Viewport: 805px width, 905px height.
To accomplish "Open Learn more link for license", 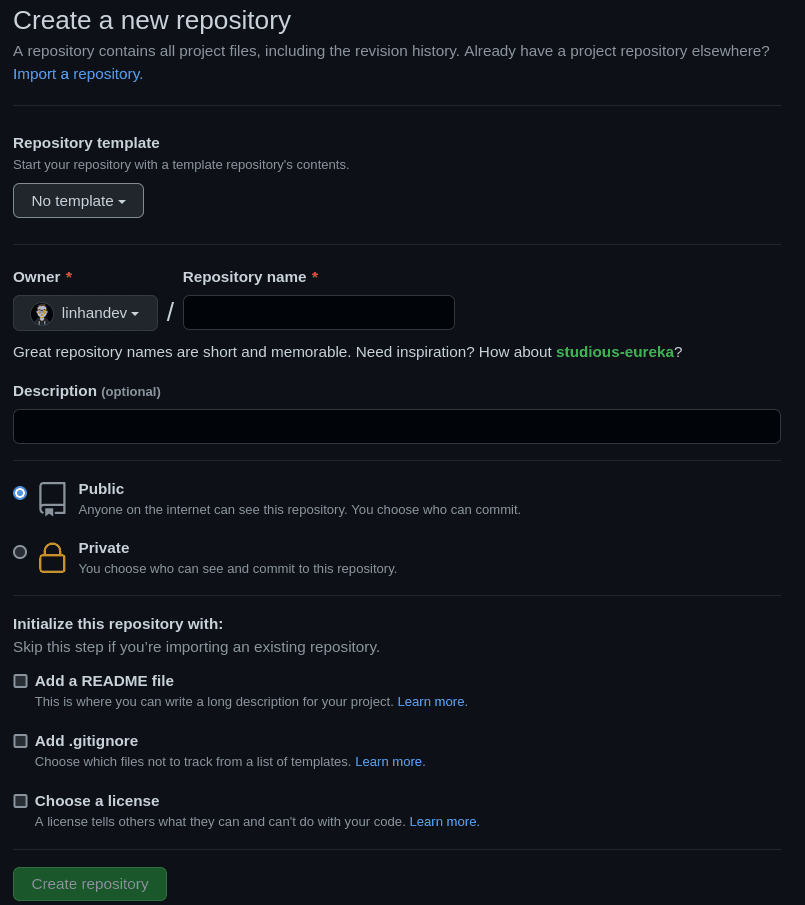I will click(443, 822).
